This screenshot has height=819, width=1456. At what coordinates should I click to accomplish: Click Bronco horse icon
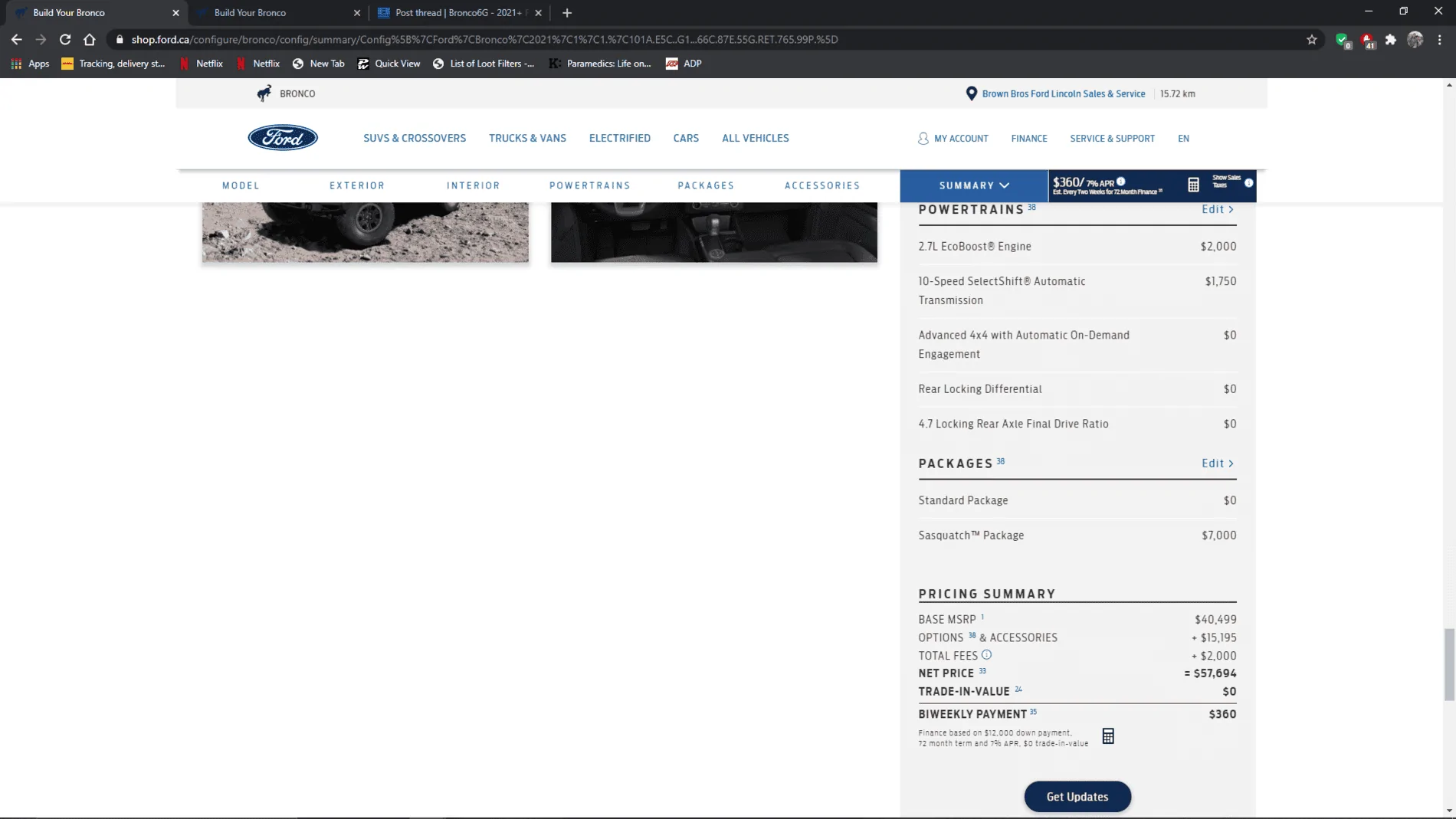tap(264, 93)
